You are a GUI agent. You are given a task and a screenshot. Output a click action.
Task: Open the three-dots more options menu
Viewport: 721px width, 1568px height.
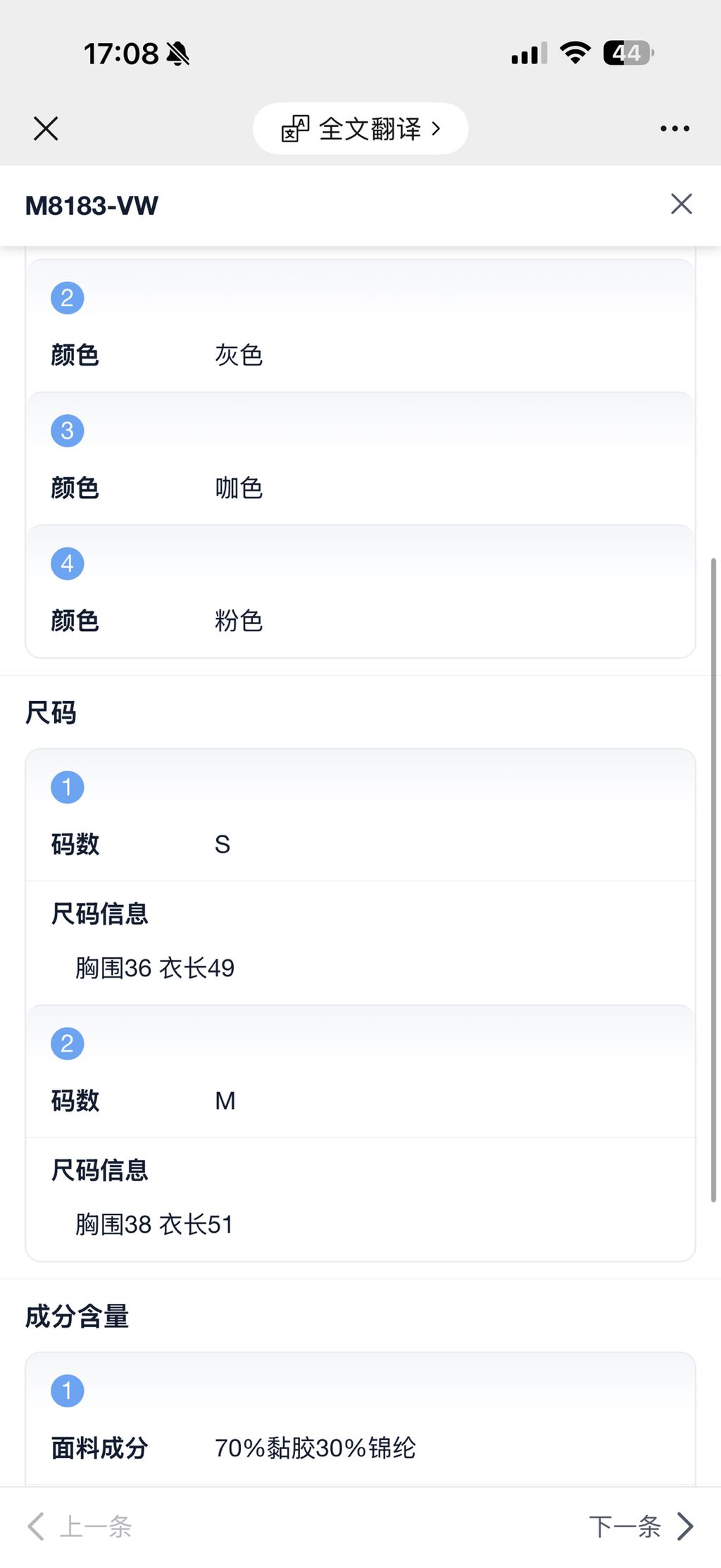tap(675, 129)
